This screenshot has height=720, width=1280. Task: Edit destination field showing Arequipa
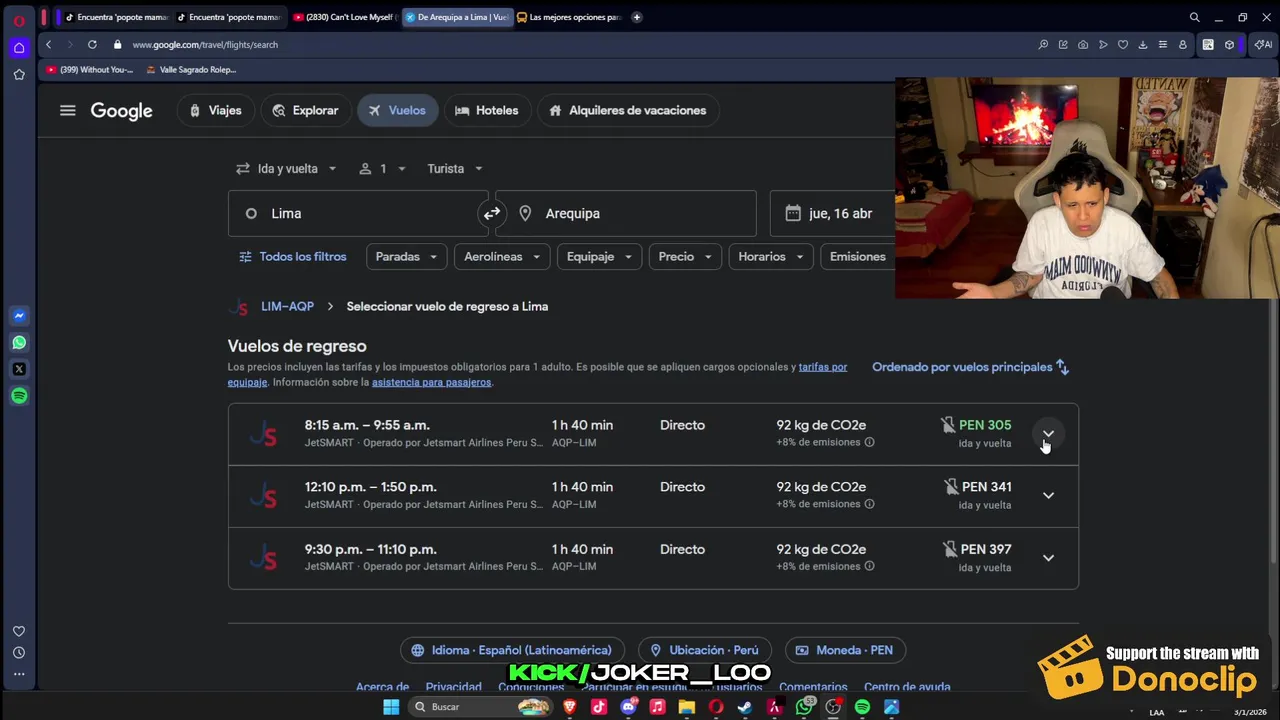(625, 213)
